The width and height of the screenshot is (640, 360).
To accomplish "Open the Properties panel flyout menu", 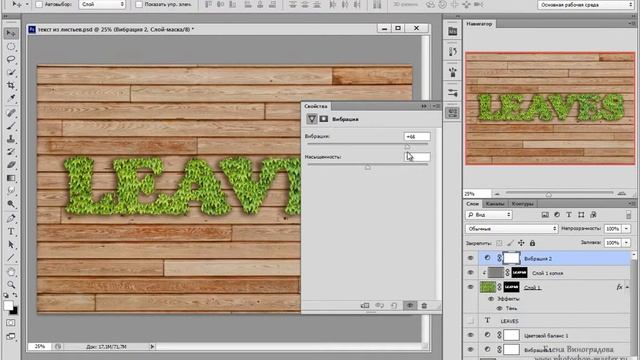I will point(436,106).
